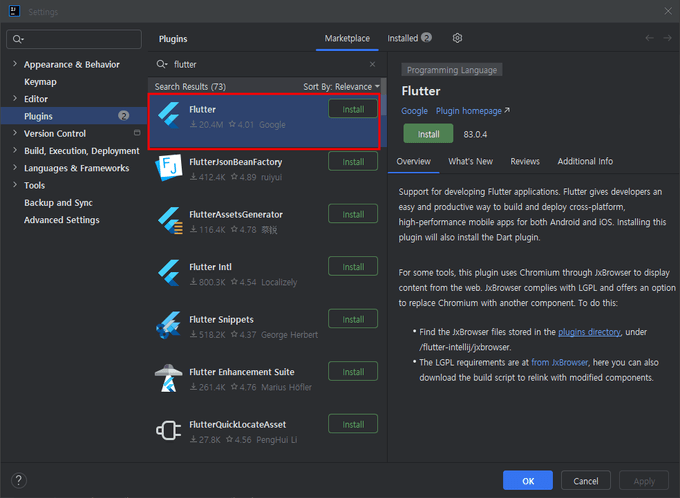680x498 pixels.
Task: Expand the Appearance & Behavior section
Action: pos(14,65)
